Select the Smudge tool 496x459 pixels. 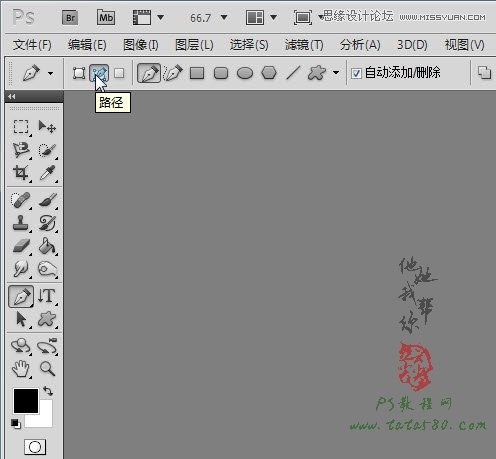[21, 269]
